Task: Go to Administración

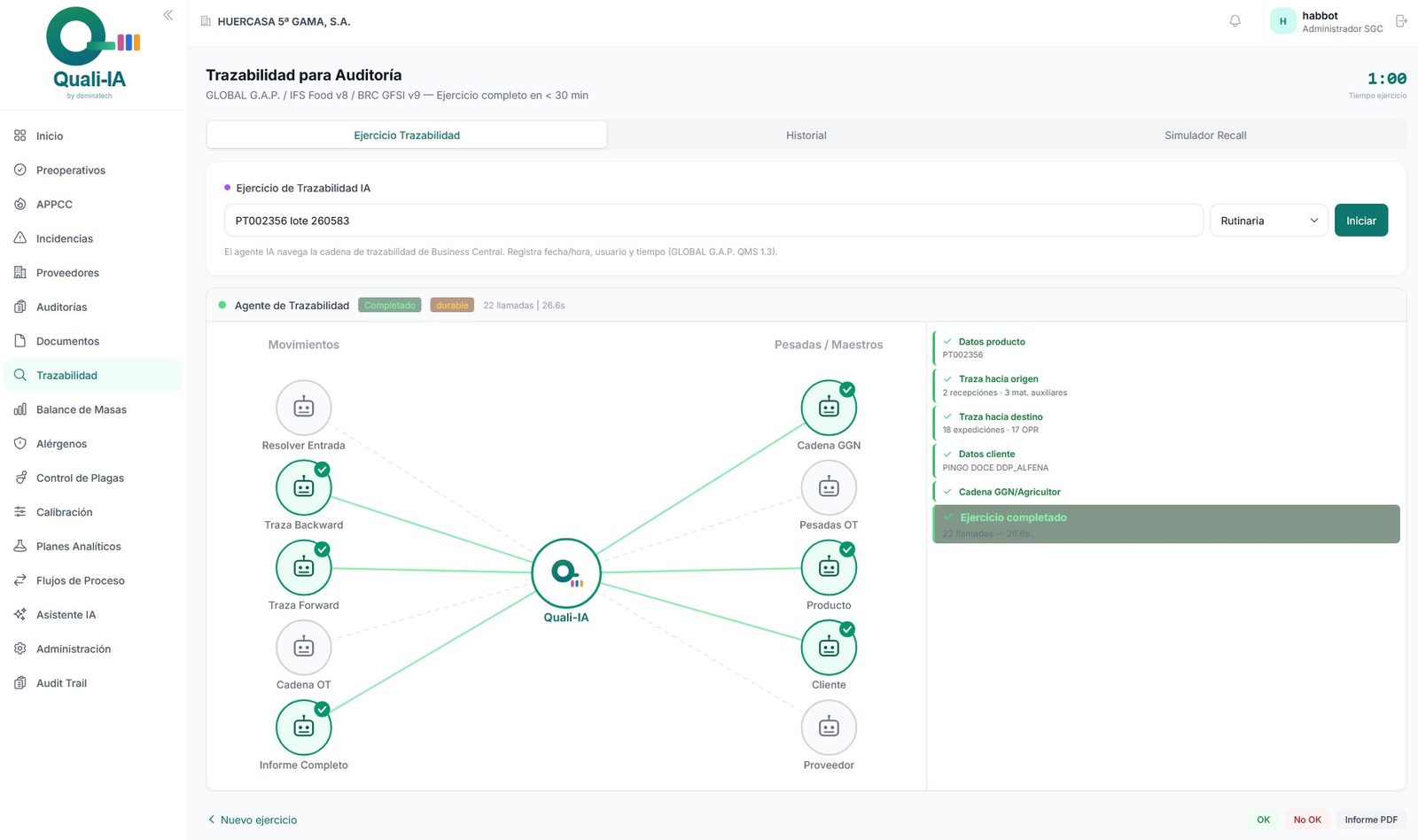Action: 93,649
